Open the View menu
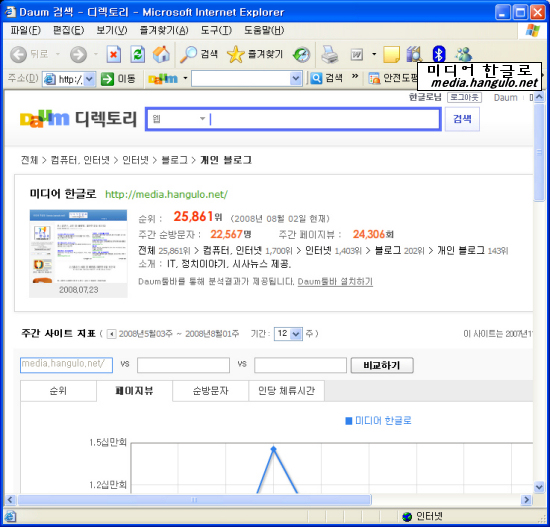Viewport: 550px width, 527px height. coord(112,31)
